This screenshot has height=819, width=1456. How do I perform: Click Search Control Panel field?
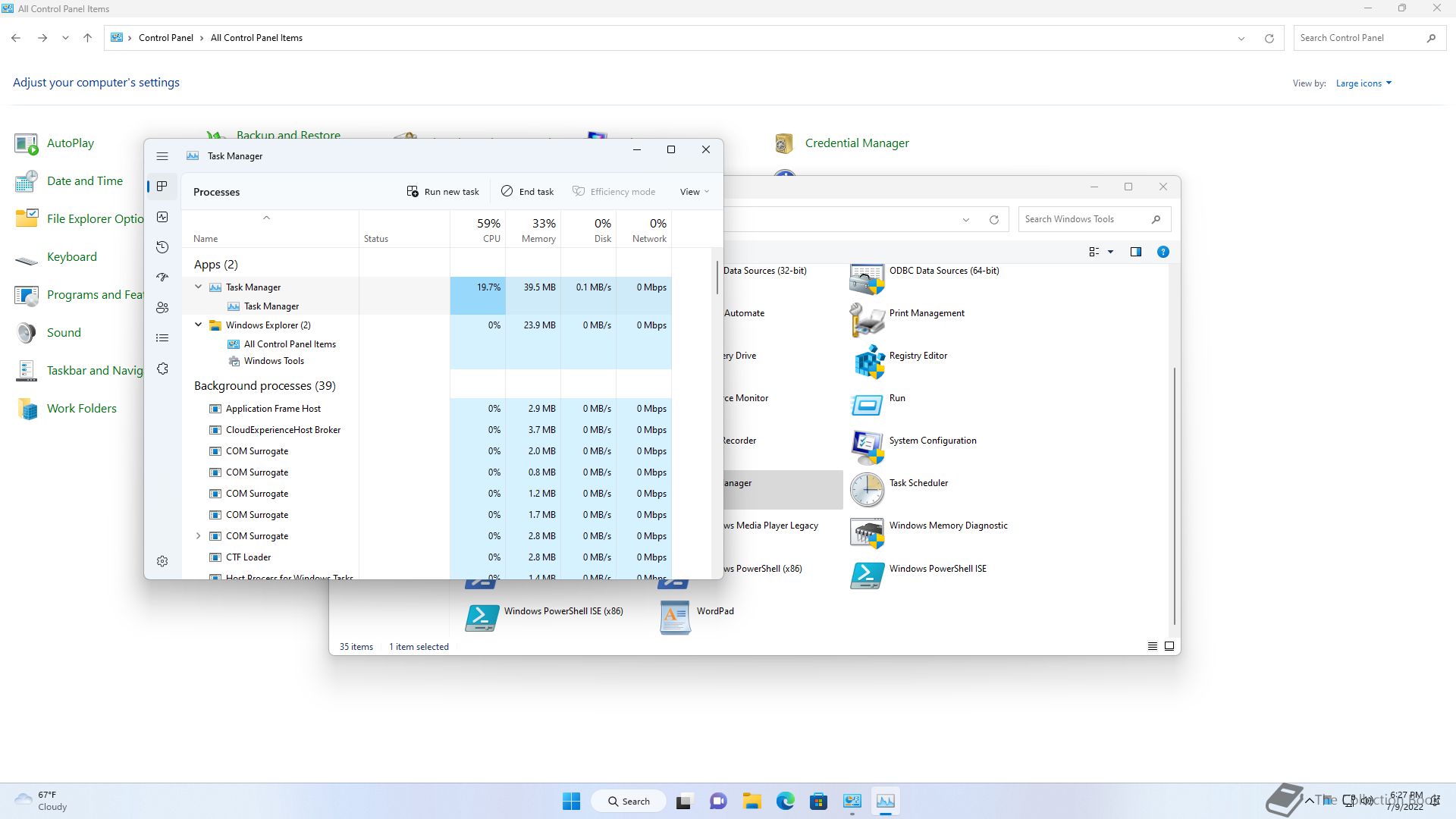coord(1368,38)
